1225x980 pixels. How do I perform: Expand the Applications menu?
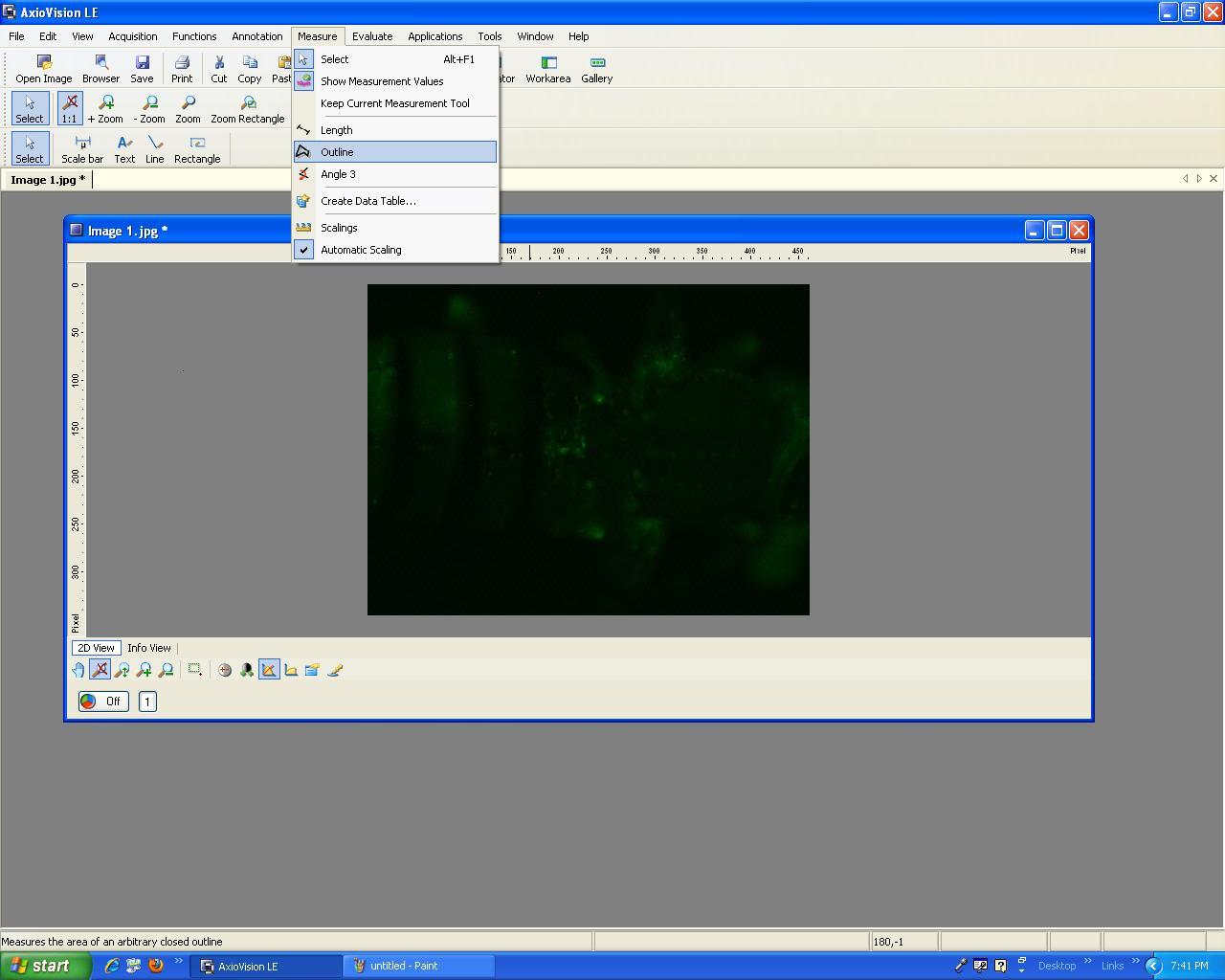click(x=434, y=36)
